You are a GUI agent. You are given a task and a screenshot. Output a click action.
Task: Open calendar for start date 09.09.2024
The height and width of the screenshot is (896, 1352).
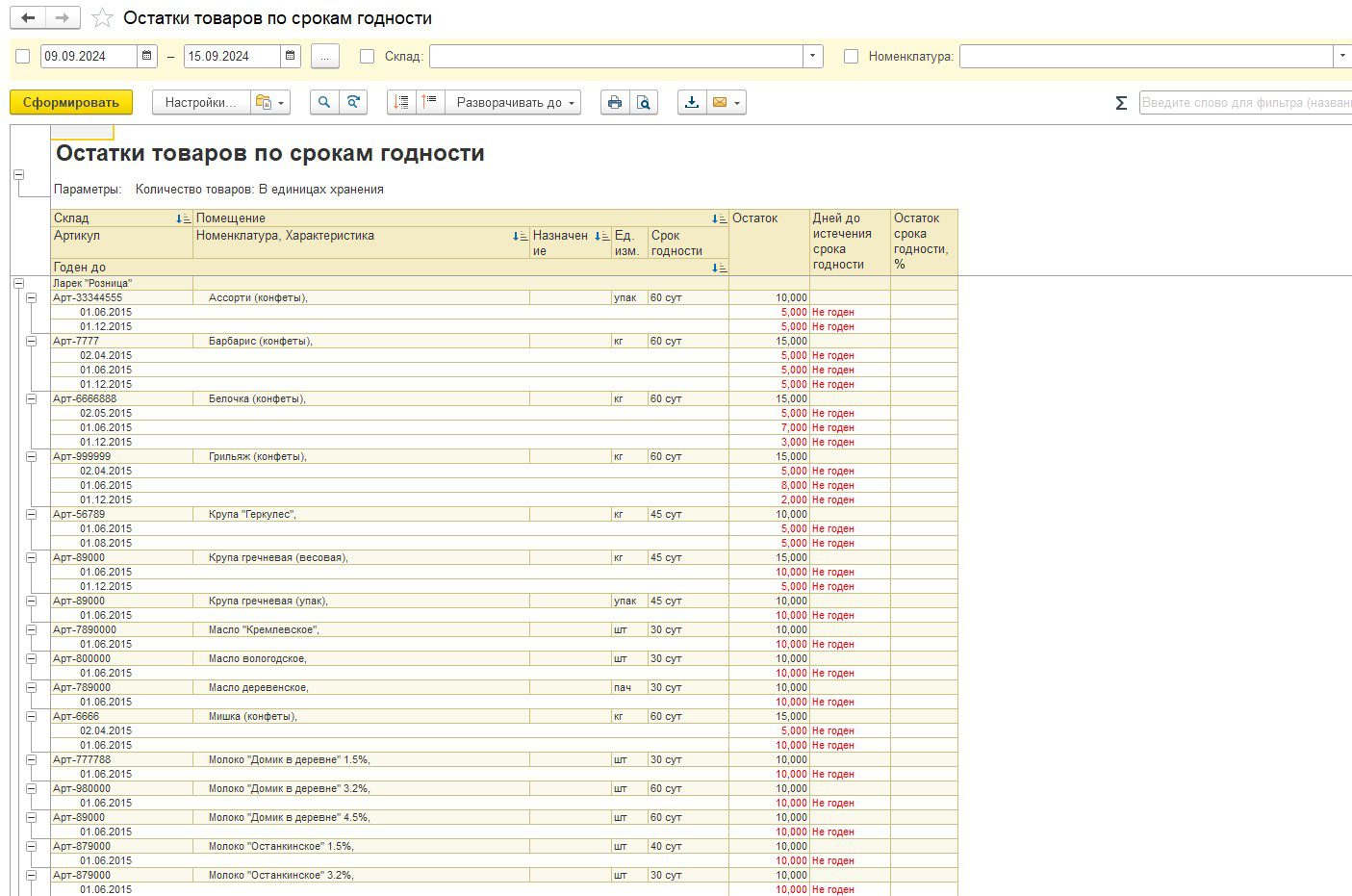[147, 56]
